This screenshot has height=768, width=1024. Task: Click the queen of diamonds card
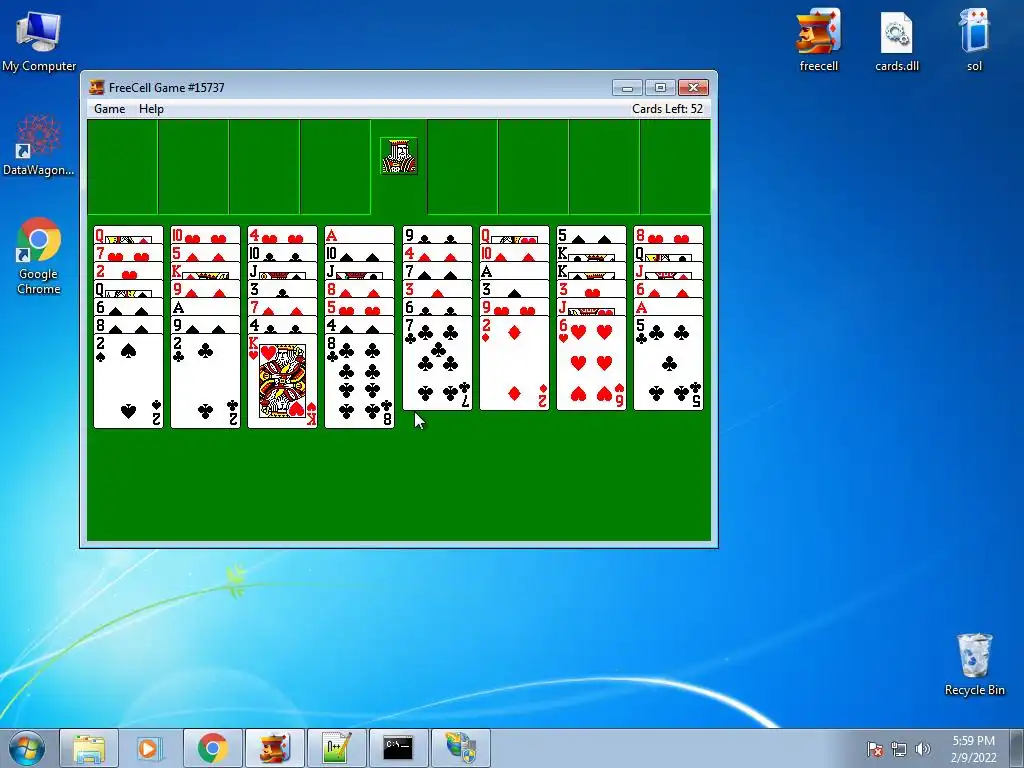click(128, 235)
